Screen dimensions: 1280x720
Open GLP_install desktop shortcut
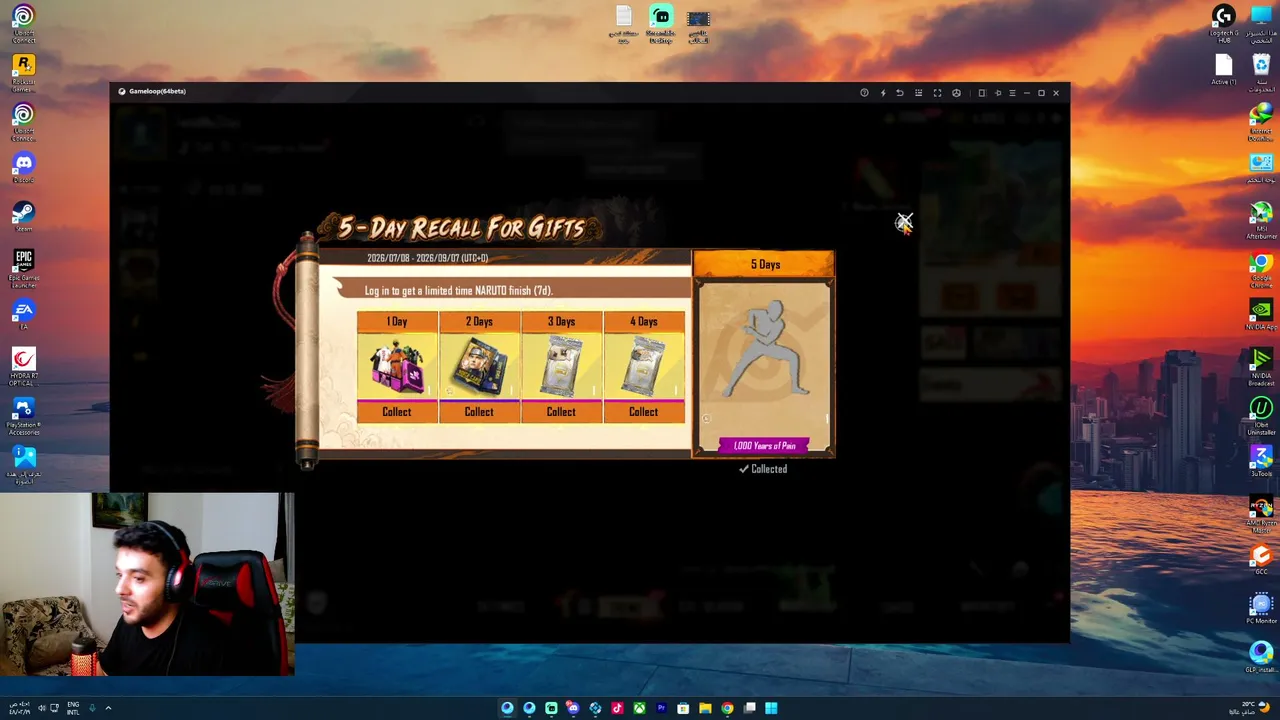[x=1261, y=657]
